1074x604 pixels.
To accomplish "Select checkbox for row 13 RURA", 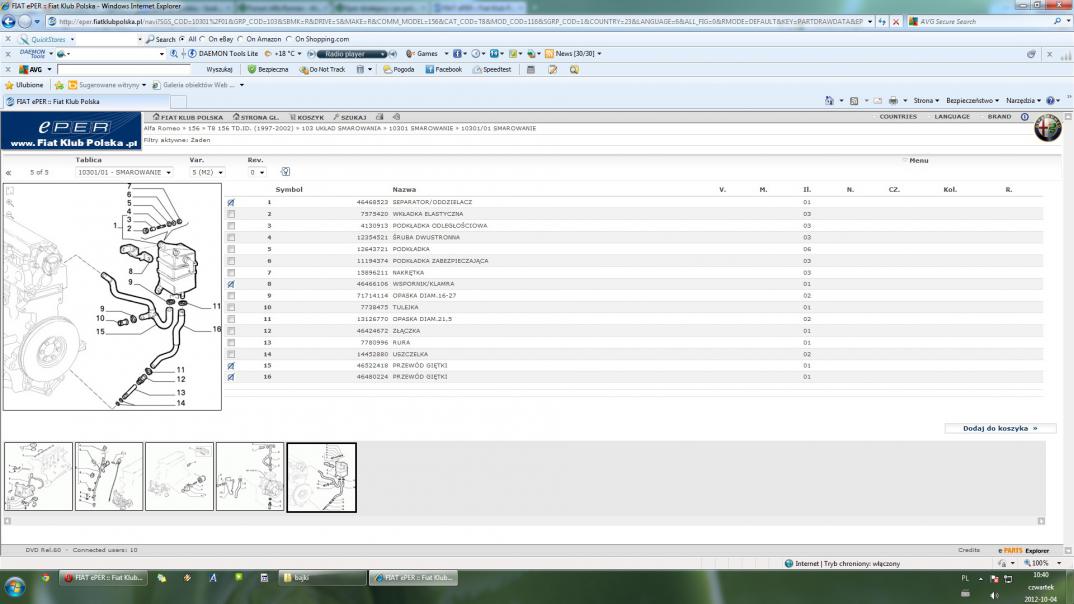I will click(x=231, y=343).
